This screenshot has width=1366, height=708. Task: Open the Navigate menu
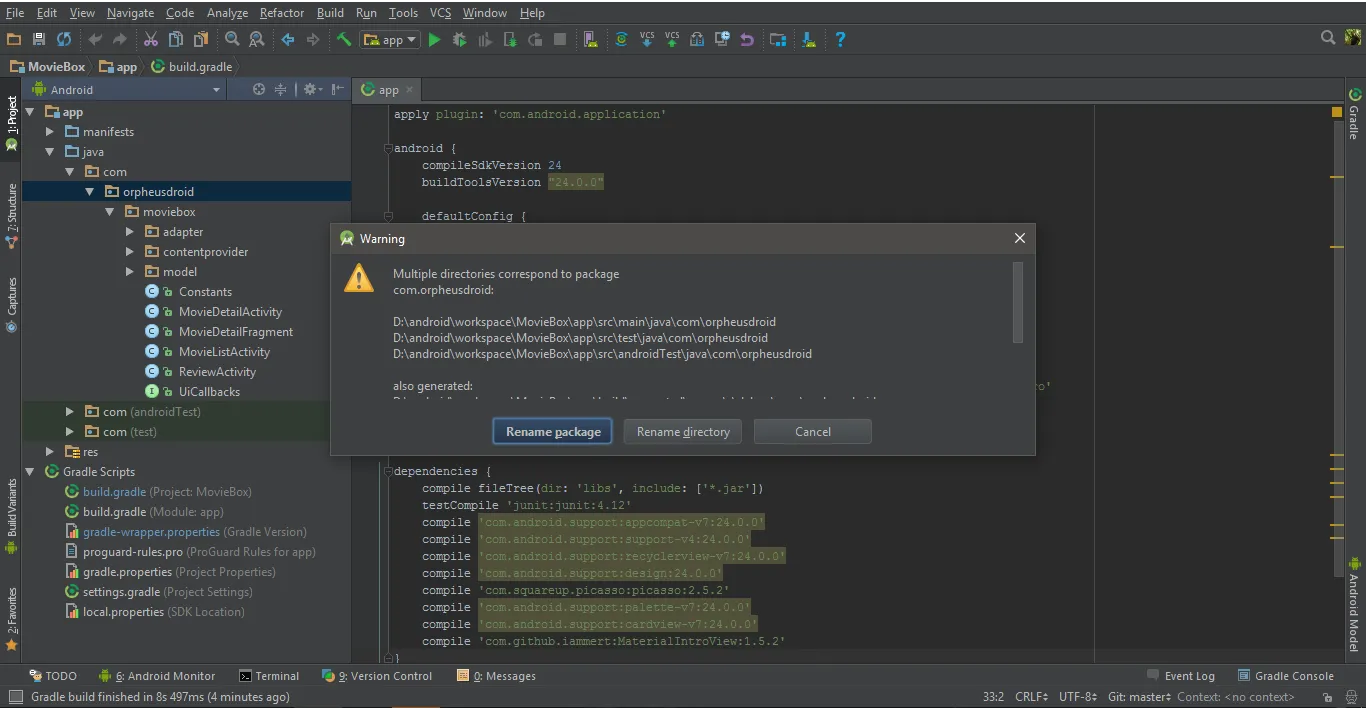click(130, 13)
